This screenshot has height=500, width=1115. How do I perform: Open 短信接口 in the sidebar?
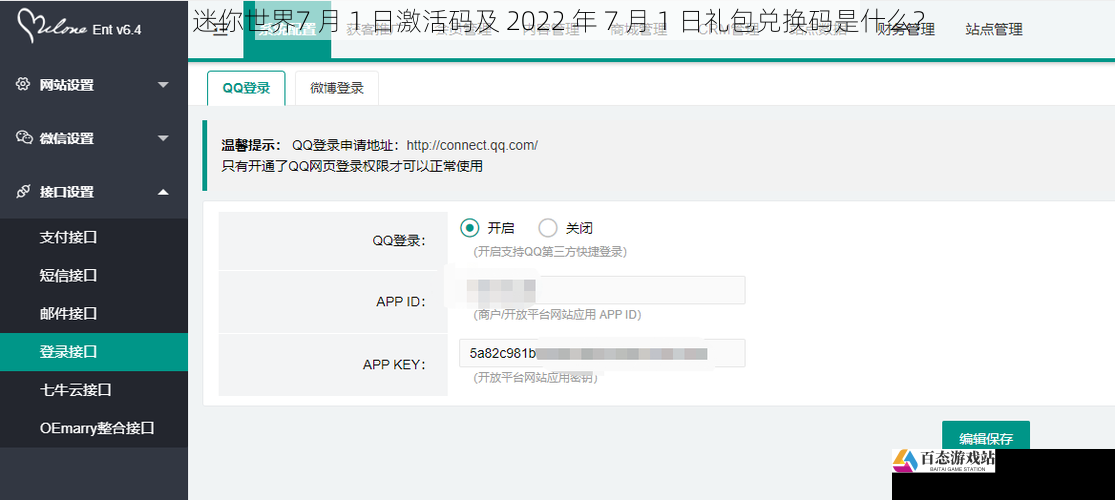tap(94, 275)
